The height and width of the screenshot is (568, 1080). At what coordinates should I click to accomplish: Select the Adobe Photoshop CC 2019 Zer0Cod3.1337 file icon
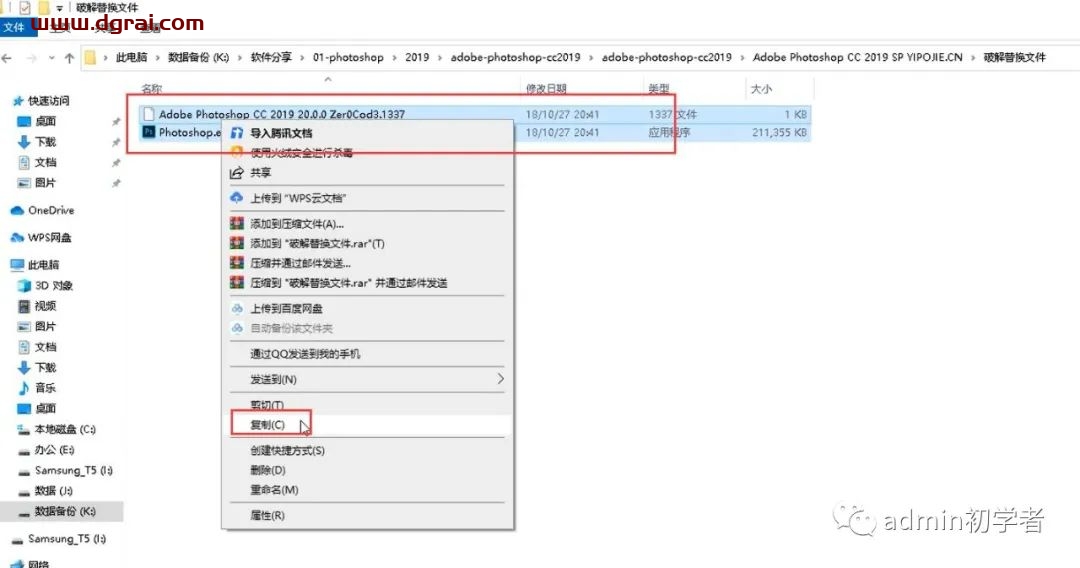click(x=149, y=114)
